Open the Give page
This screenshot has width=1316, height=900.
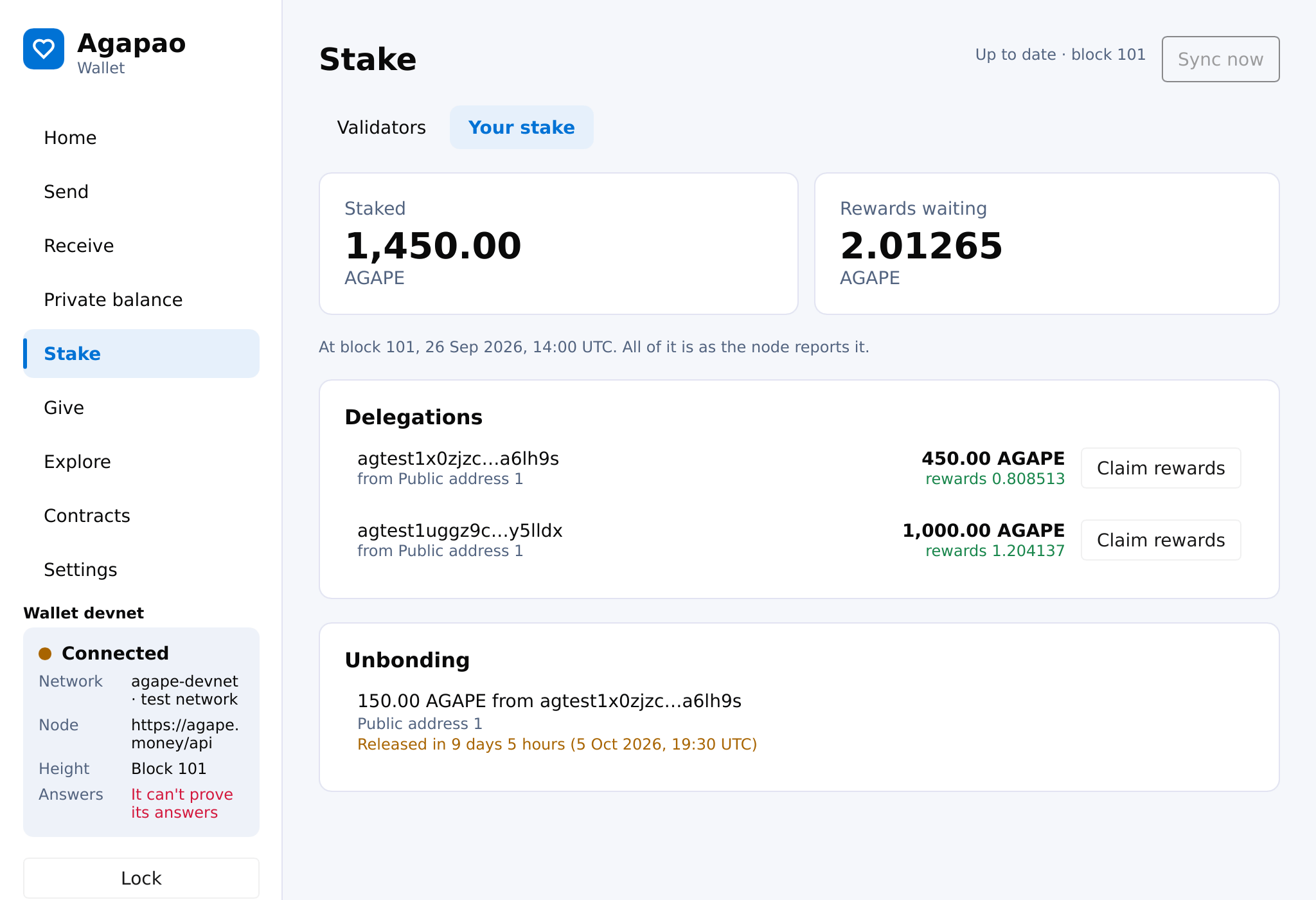tap(141, 408)
